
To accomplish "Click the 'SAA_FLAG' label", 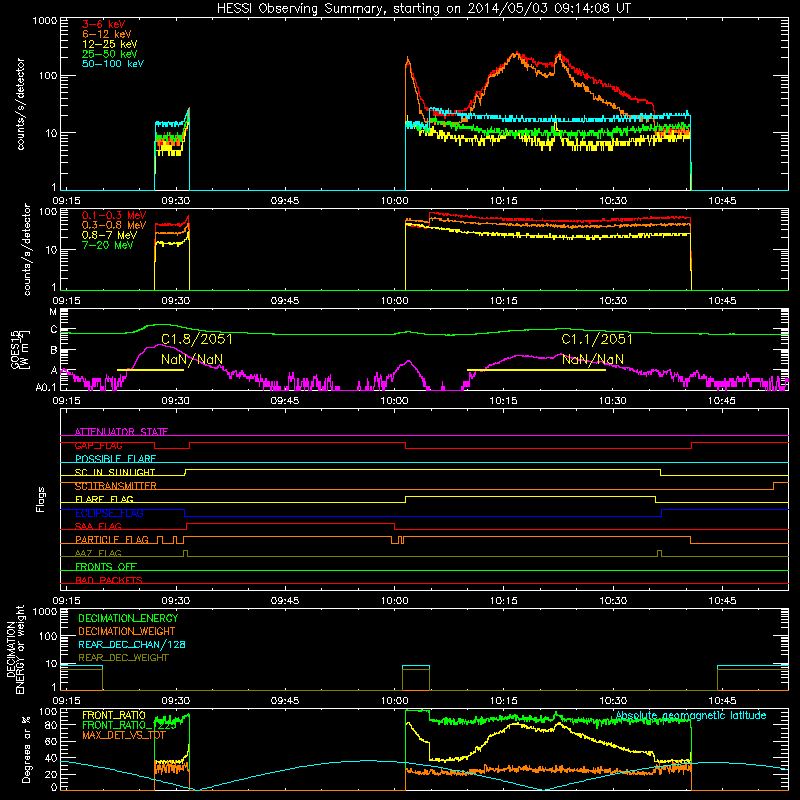I will pos(98,527).
